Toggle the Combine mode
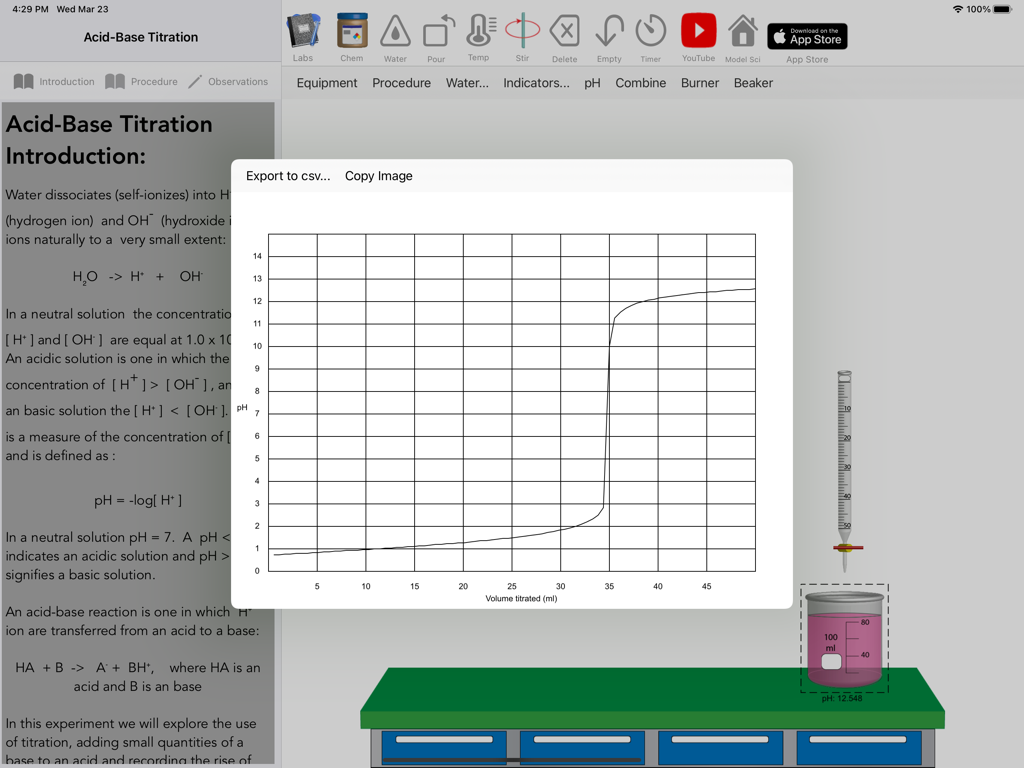The width and height of the screenshot is (1024, 768). pos(641,83)
